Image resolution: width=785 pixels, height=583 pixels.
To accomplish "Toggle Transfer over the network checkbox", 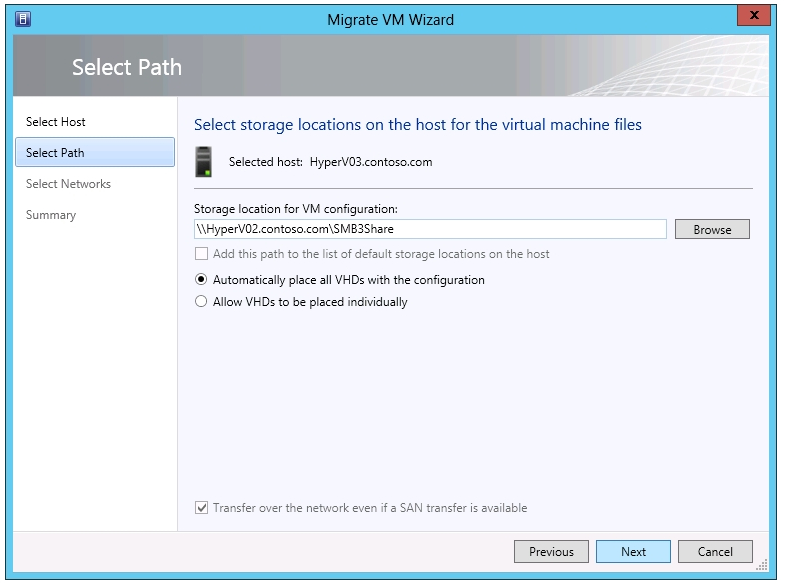I will pos(202,508).
